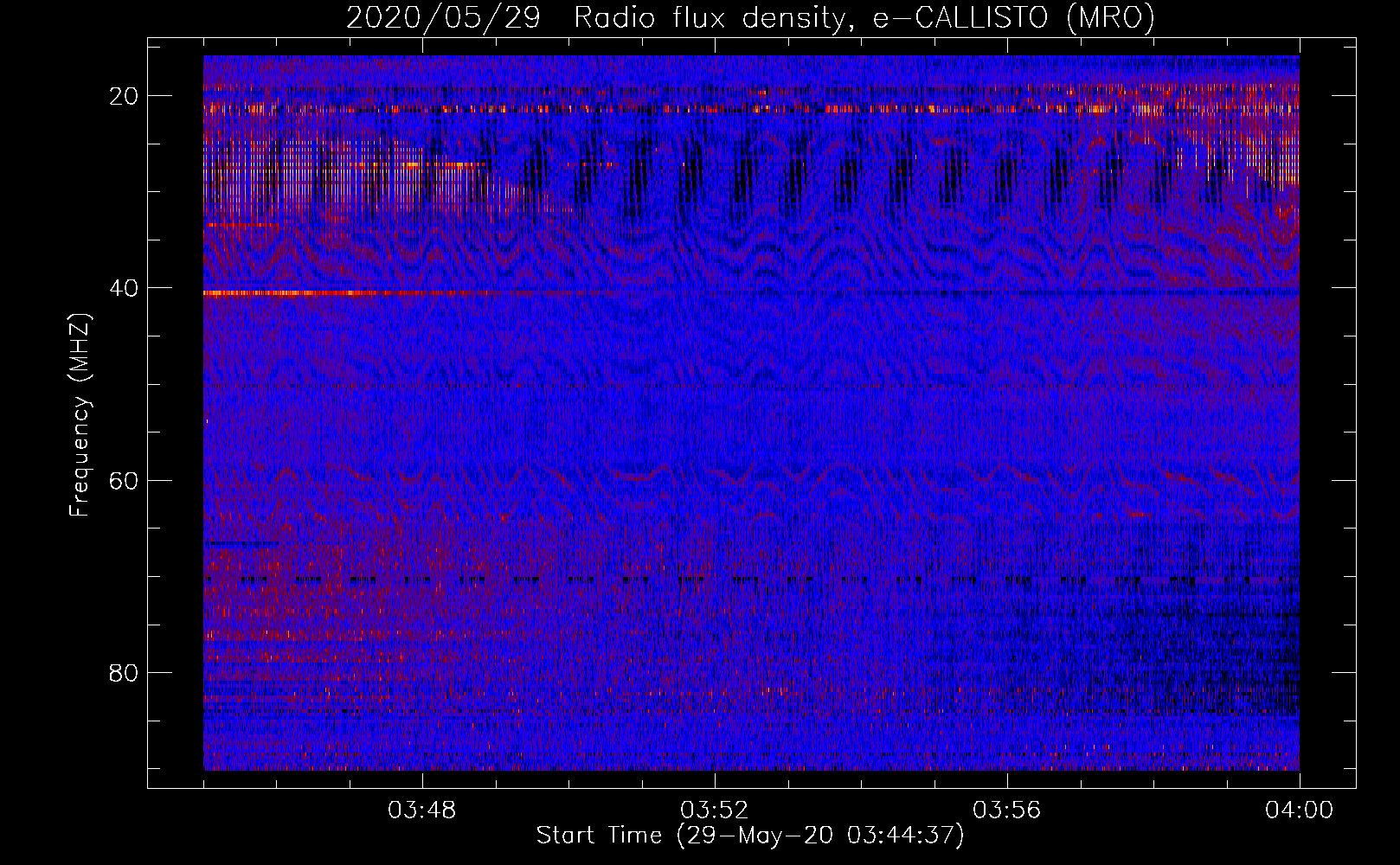Click the 60 frequency tick label

124,480
